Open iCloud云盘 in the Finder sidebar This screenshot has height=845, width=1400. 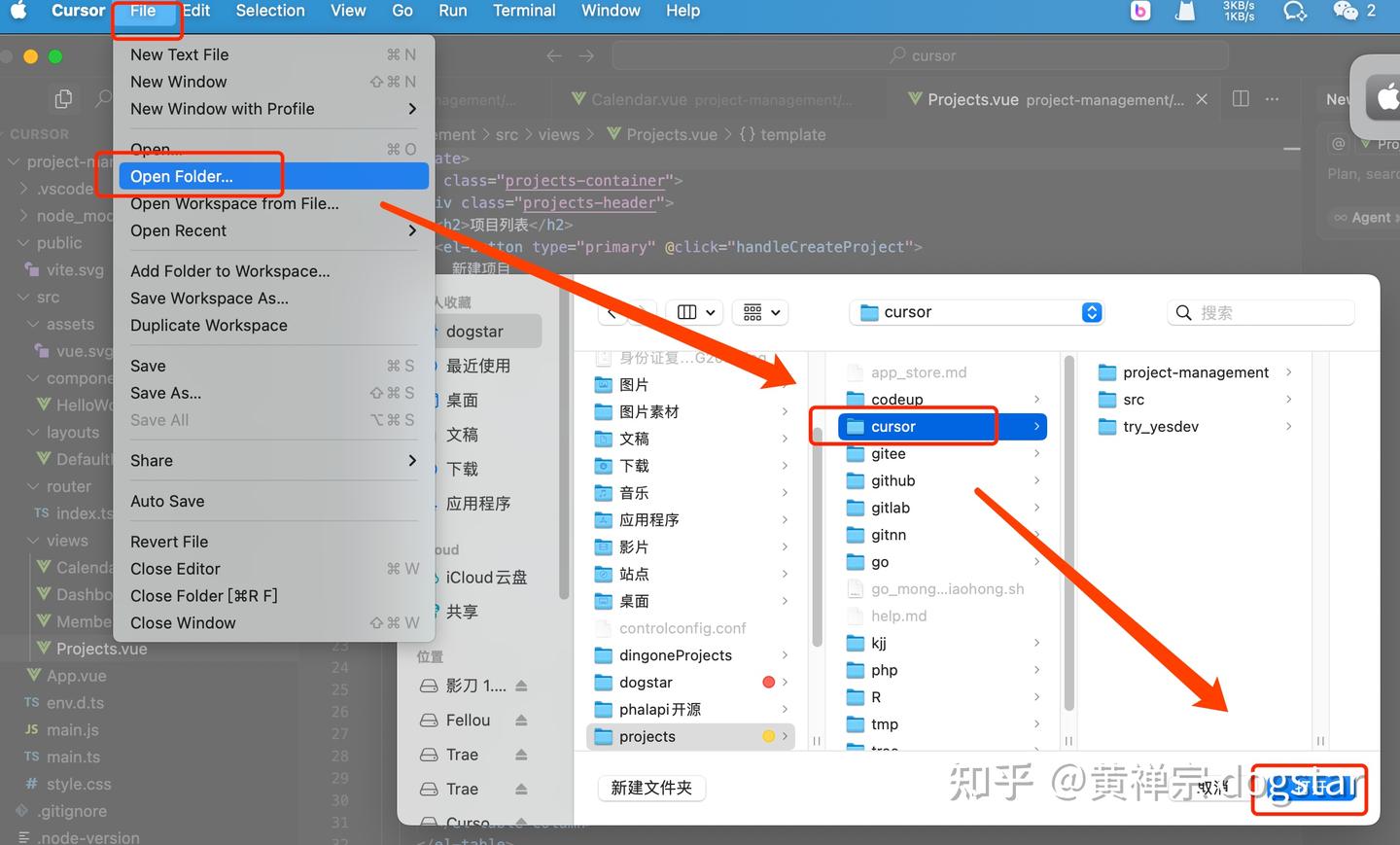coord(488,577)
